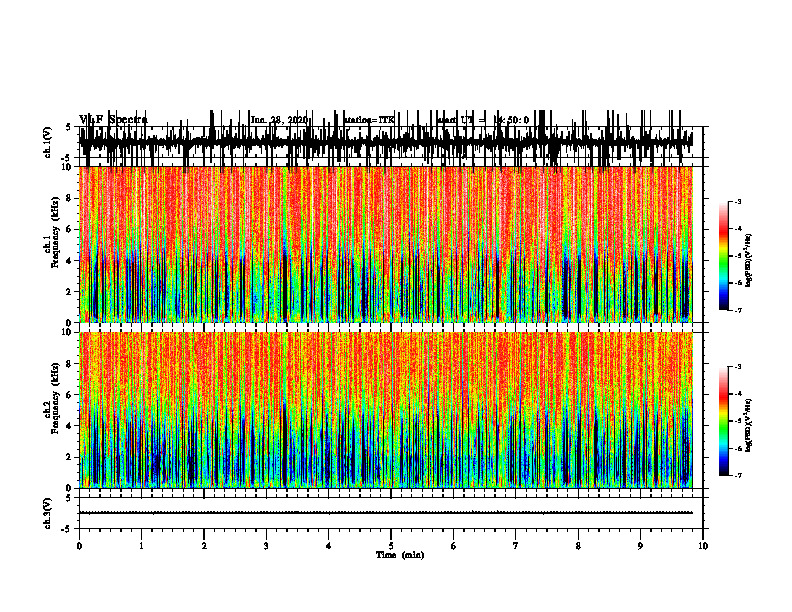This screenshot has height=612, width=792.
Task: Click the "start UT = 14:50: 0" header
Action: (x=483, y=120)
